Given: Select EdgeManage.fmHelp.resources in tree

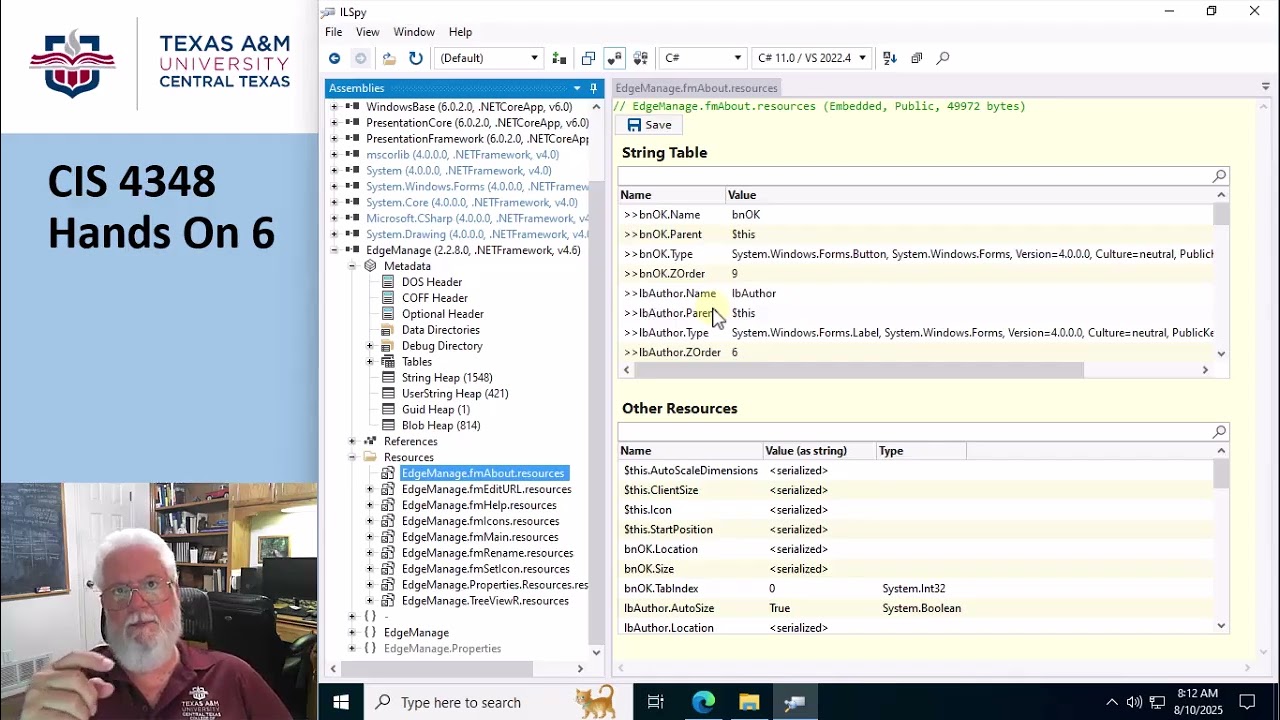Looking at the screenshot, I should coord(479,505).
